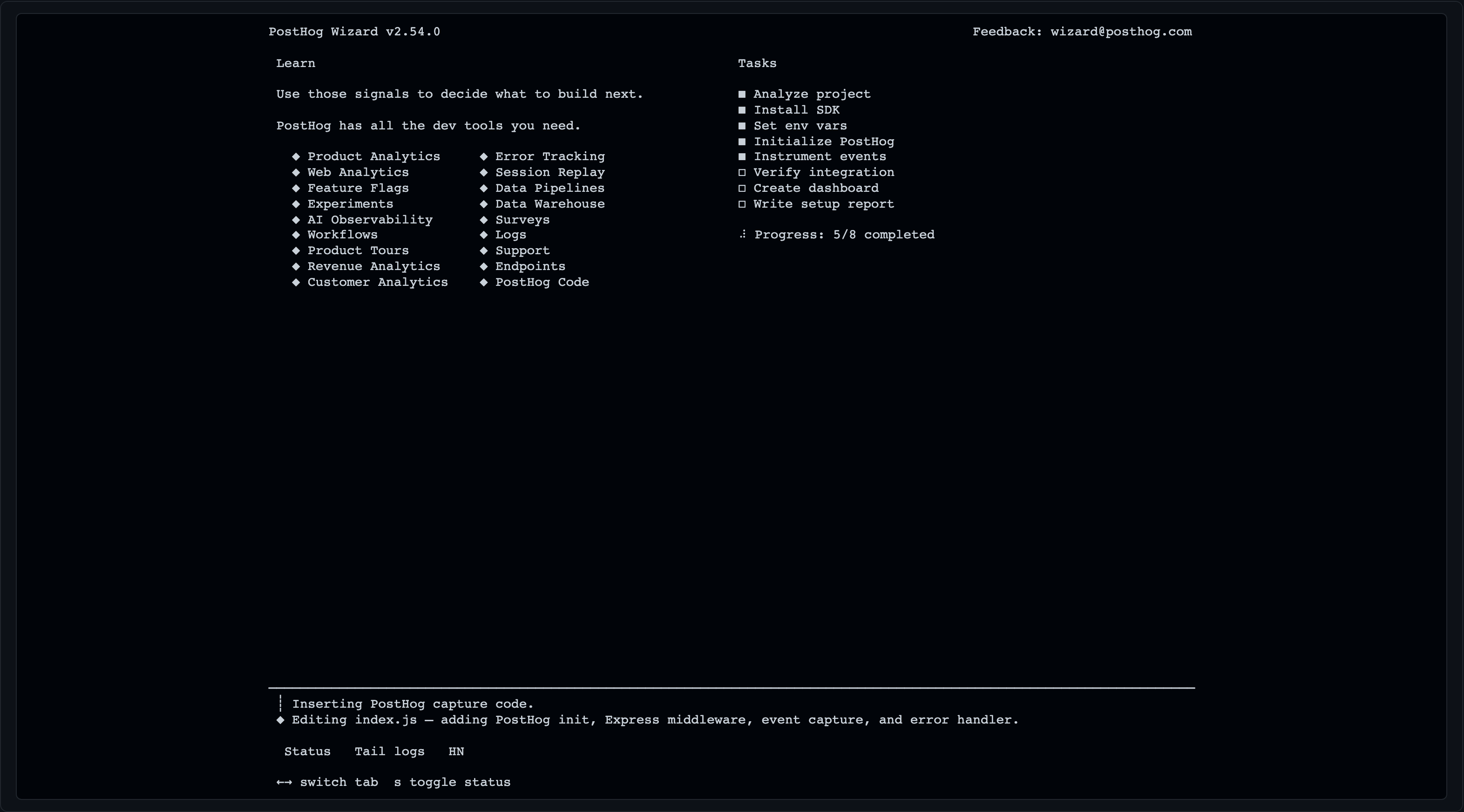Click the Tasks panel heading

[757, 64]
